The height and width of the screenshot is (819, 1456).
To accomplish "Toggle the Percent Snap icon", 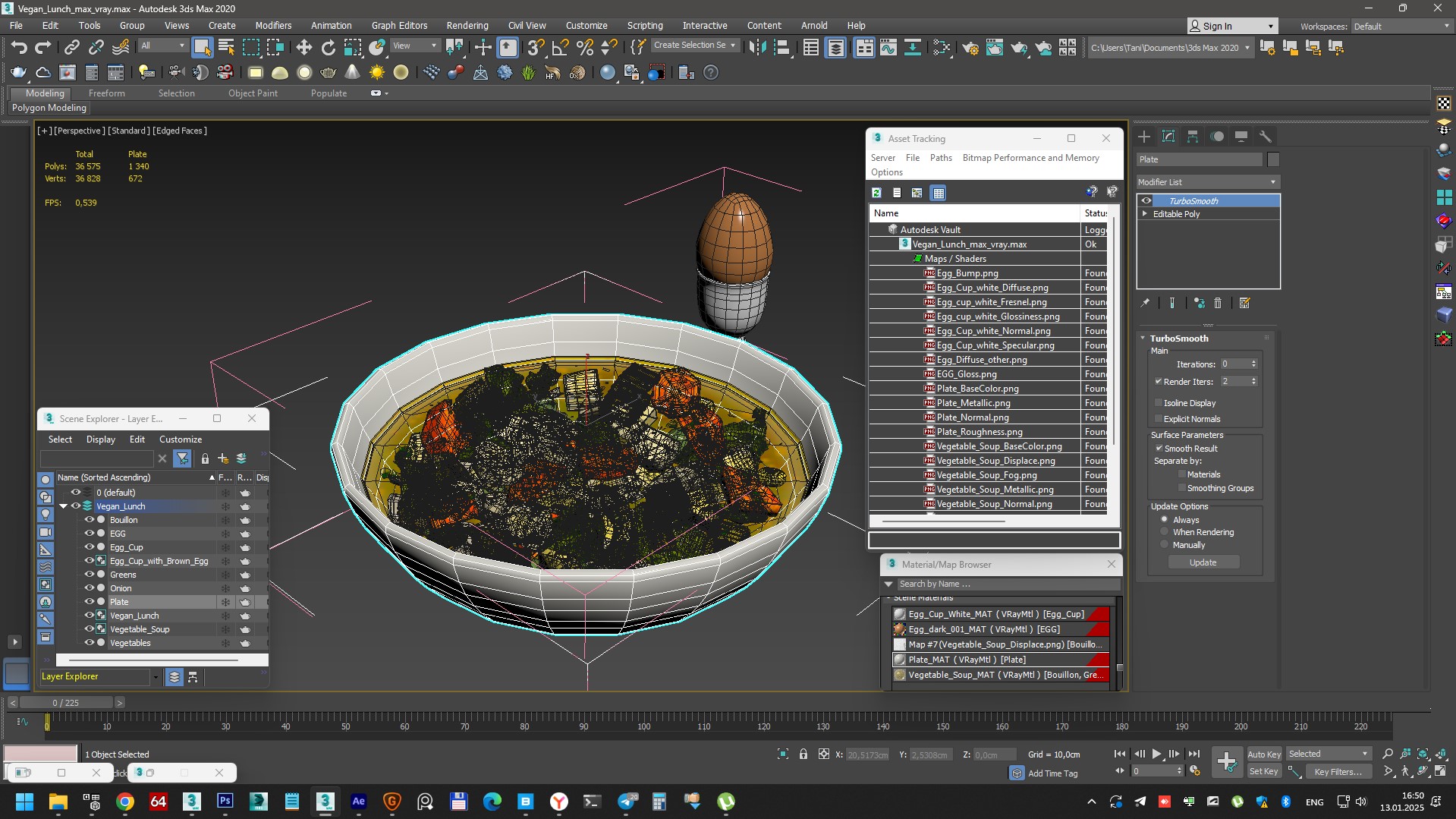I will [584, 48].
